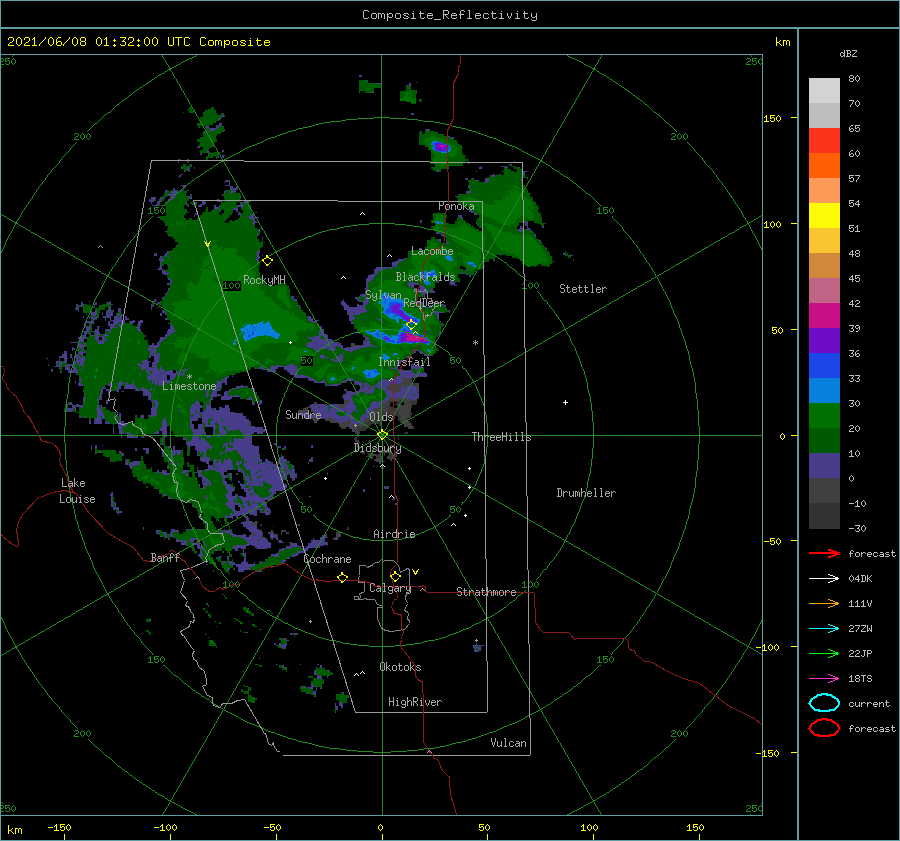Click the Composite_Reflectivity title
Screen dimensions: 900x841
point(449,15)
